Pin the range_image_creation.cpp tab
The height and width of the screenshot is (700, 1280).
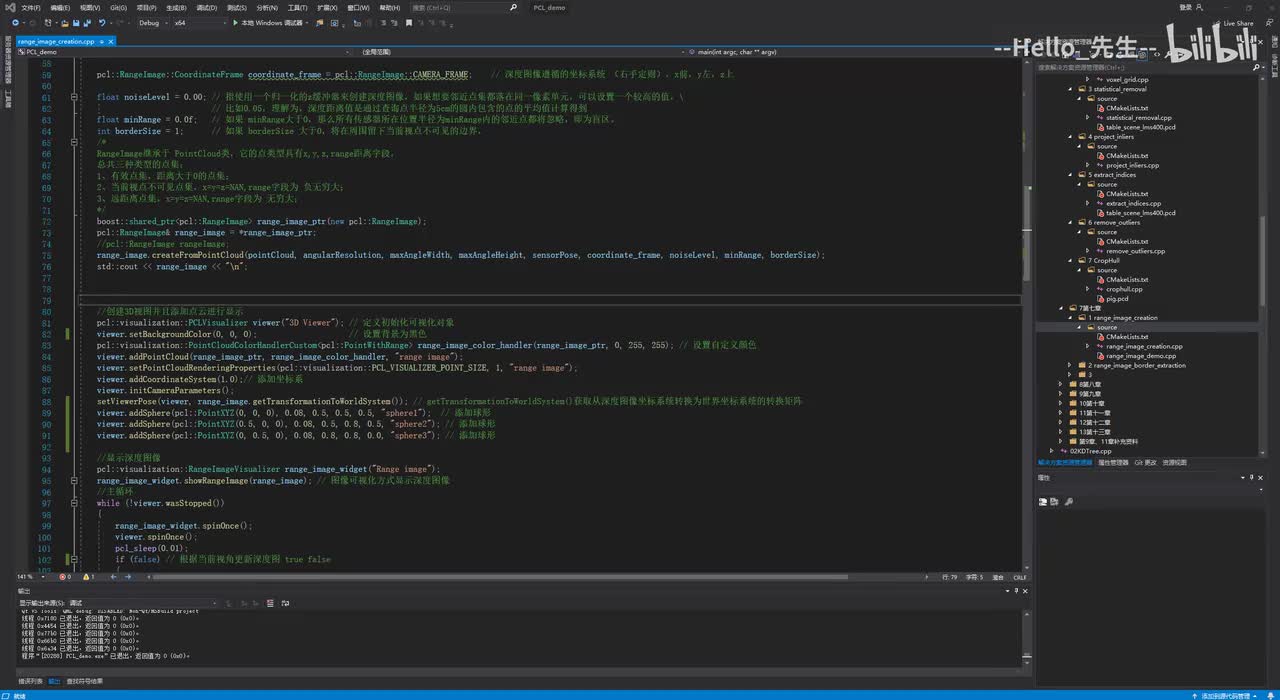point(102,41)
